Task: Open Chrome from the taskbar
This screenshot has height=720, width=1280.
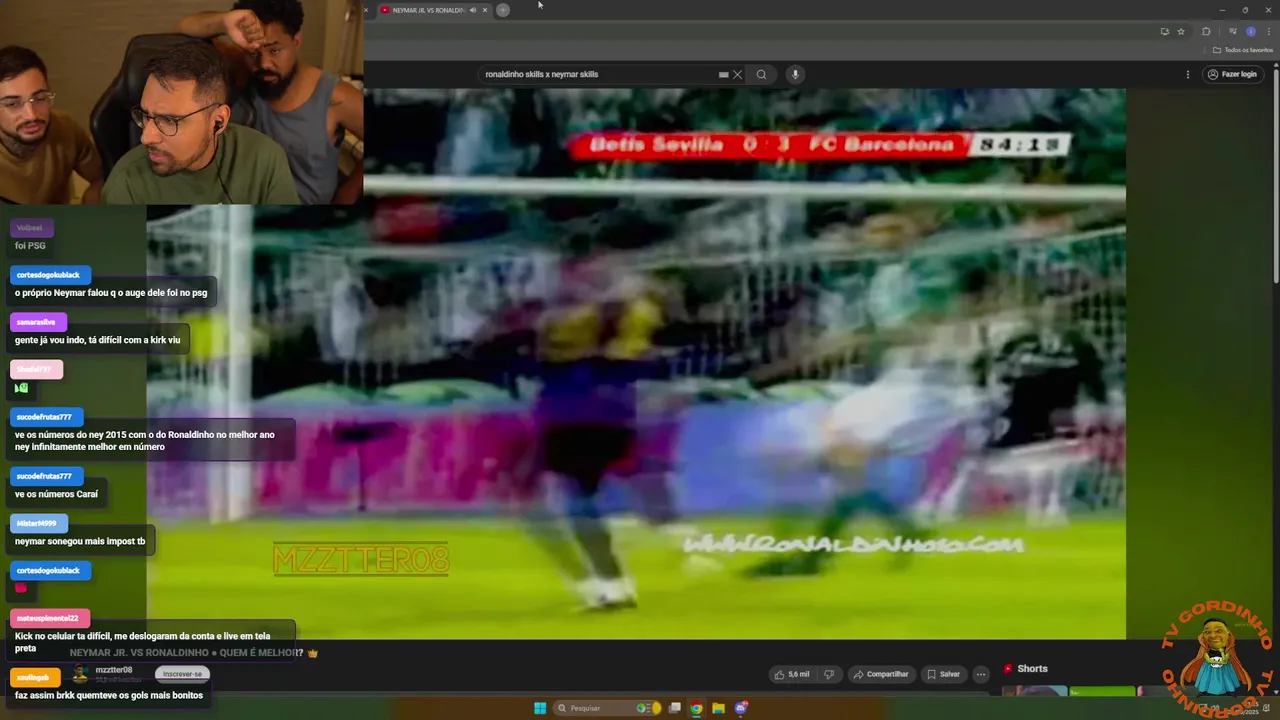Action: pyautogui.click(x=696, y=708)
